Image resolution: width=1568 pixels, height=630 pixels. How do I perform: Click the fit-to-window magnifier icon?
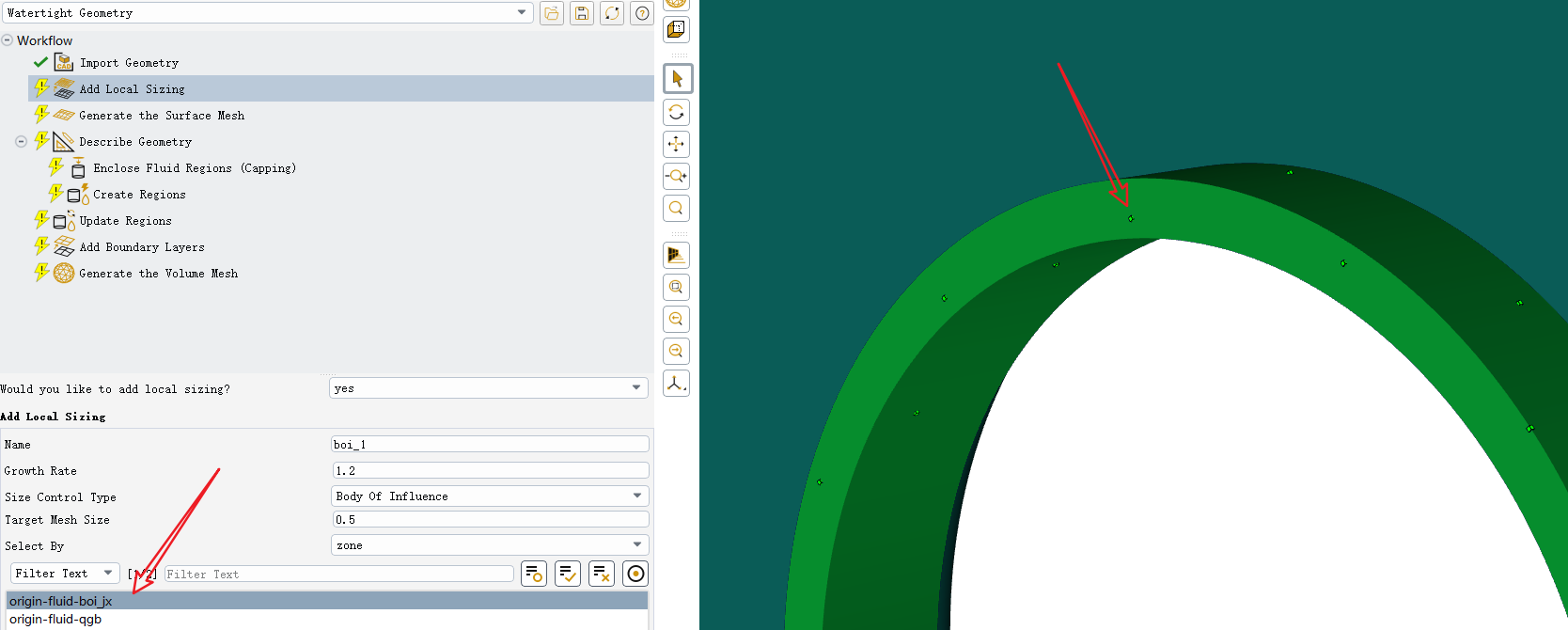click(x=677, y=208)
